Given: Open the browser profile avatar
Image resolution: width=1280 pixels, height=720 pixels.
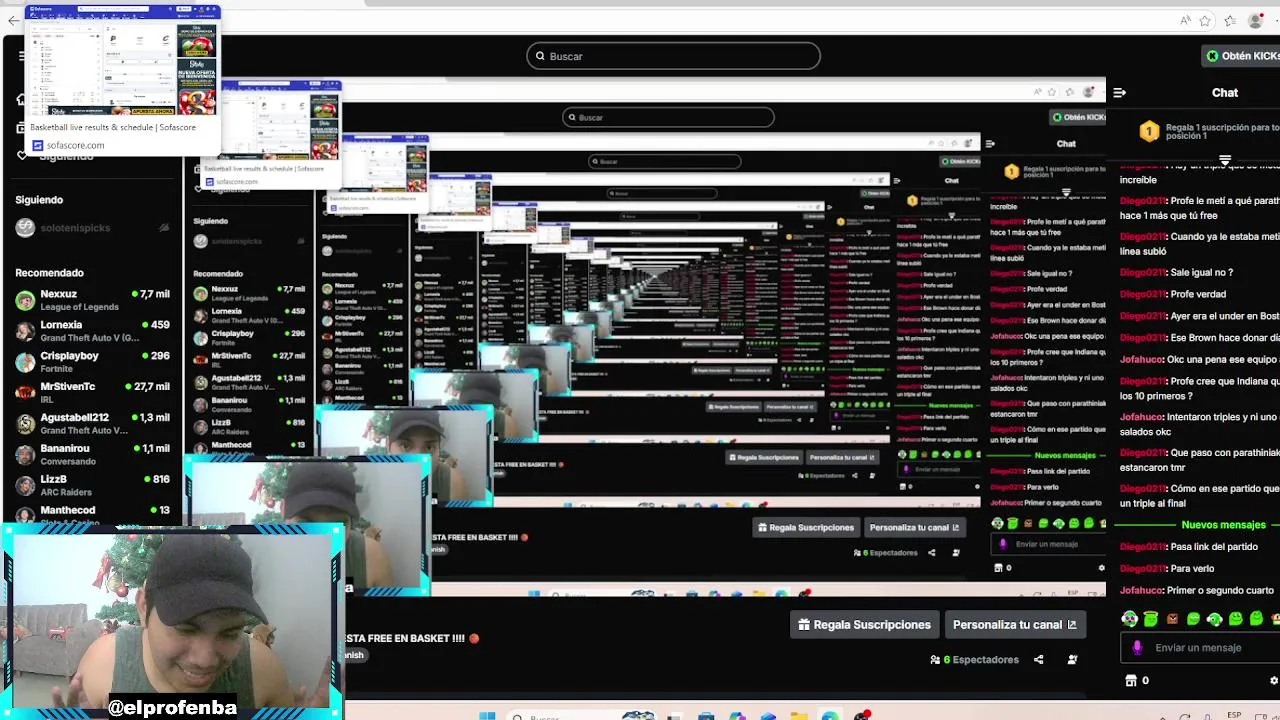Looking at the screenshot, I should [x=1256, y=20].
